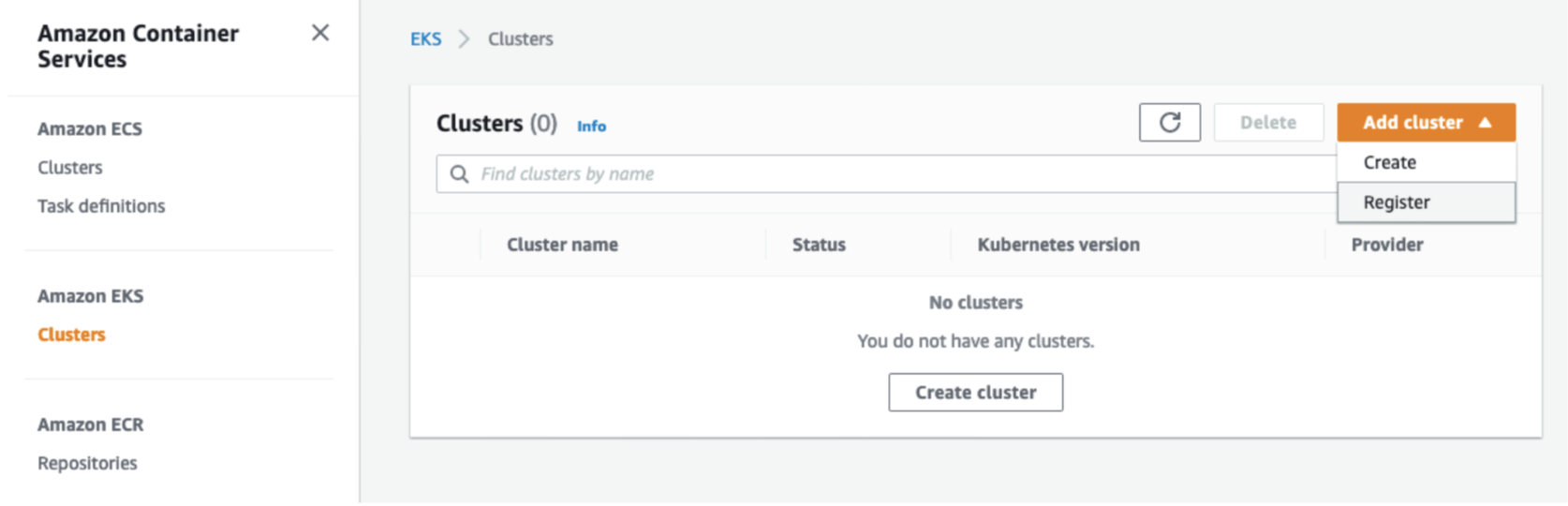Open Task definitions in the sidebar
This screenshot has width=1568, height=506.
[x=101, y=206]
